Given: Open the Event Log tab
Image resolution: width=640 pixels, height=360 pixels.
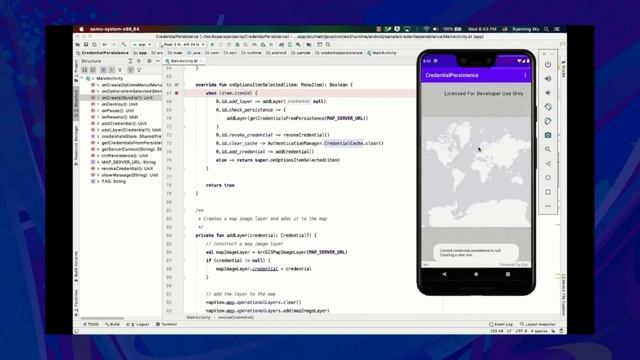Looking at the screenshot, I should pos(501,324).
